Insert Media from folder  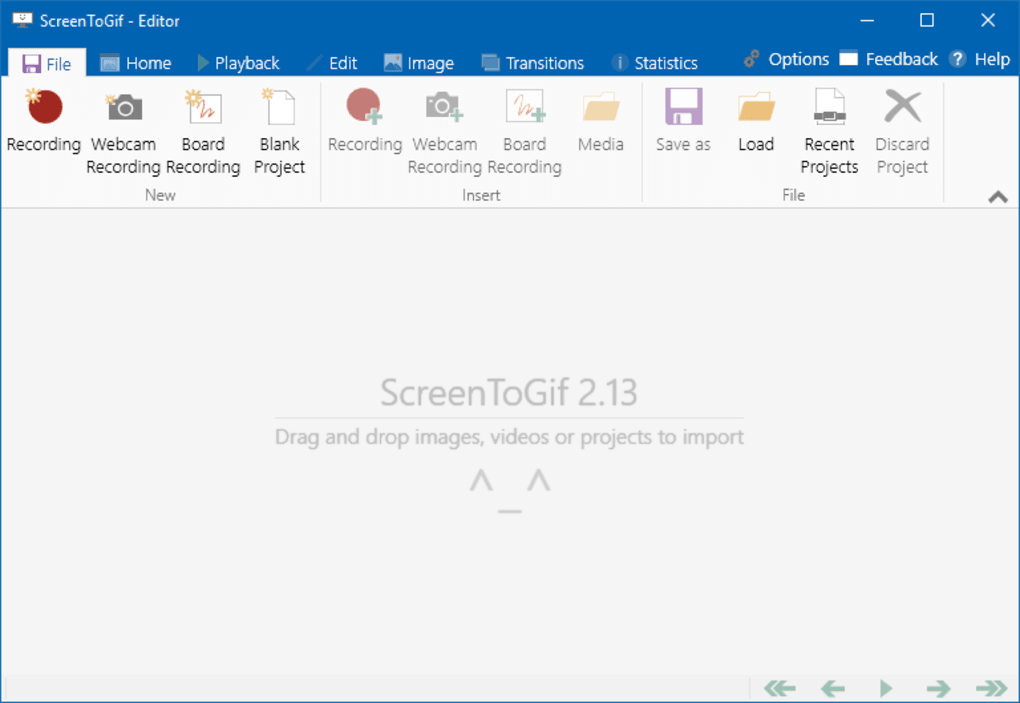(x=600, y=107)
